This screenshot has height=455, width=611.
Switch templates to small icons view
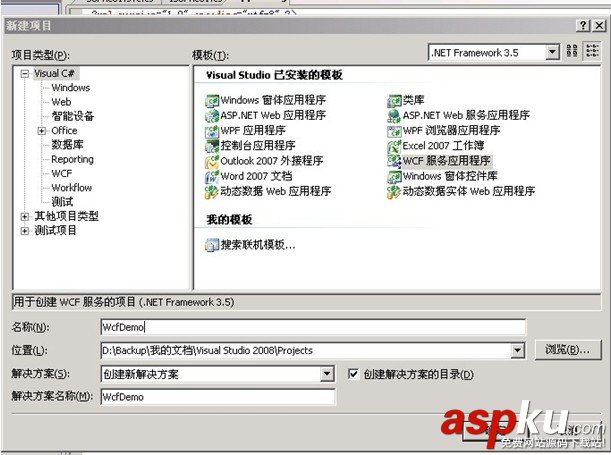[x=592, y=51]
